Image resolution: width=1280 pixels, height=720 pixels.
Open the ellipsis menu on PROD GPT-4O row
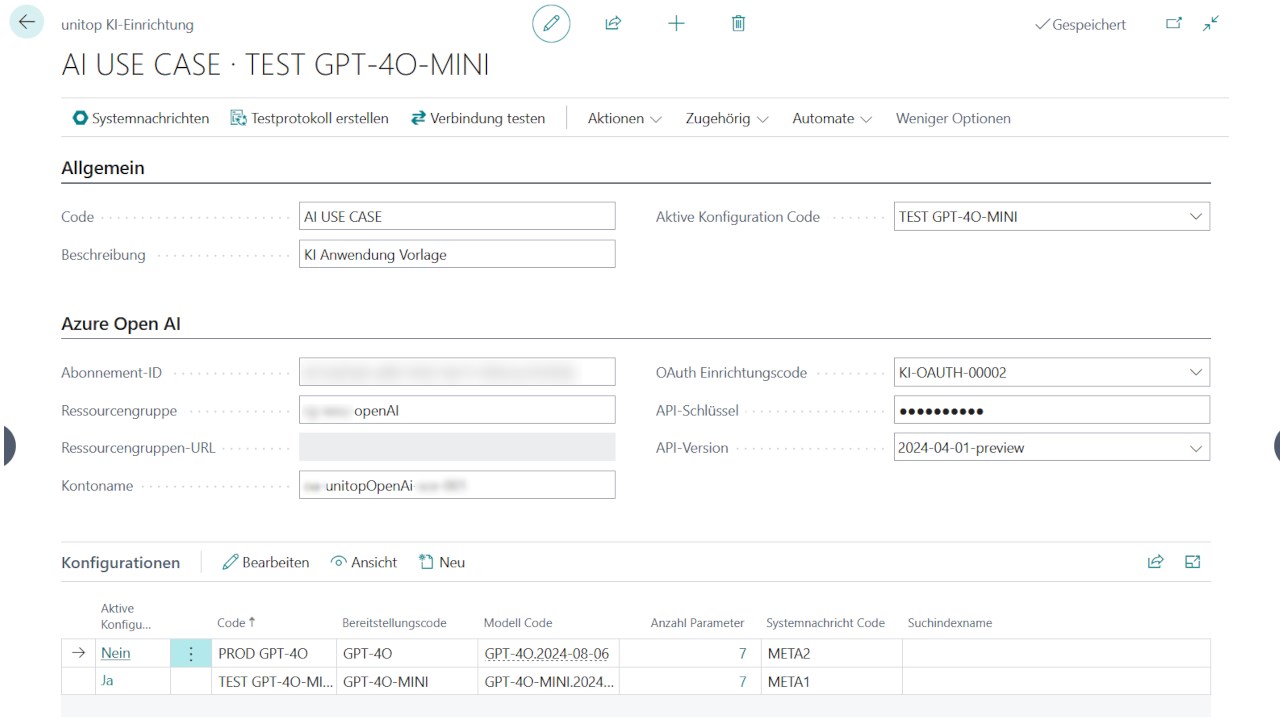point(191,653)
